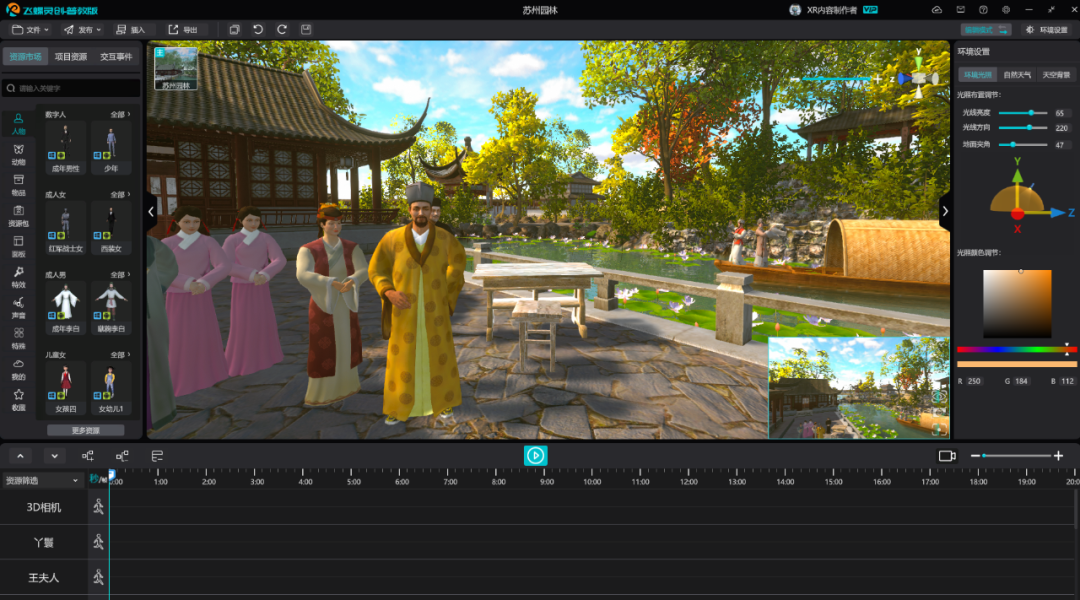This screenshot has height=600, width=1080.
Task: Click the camera record icon above timeline
Action: [947, 456]
